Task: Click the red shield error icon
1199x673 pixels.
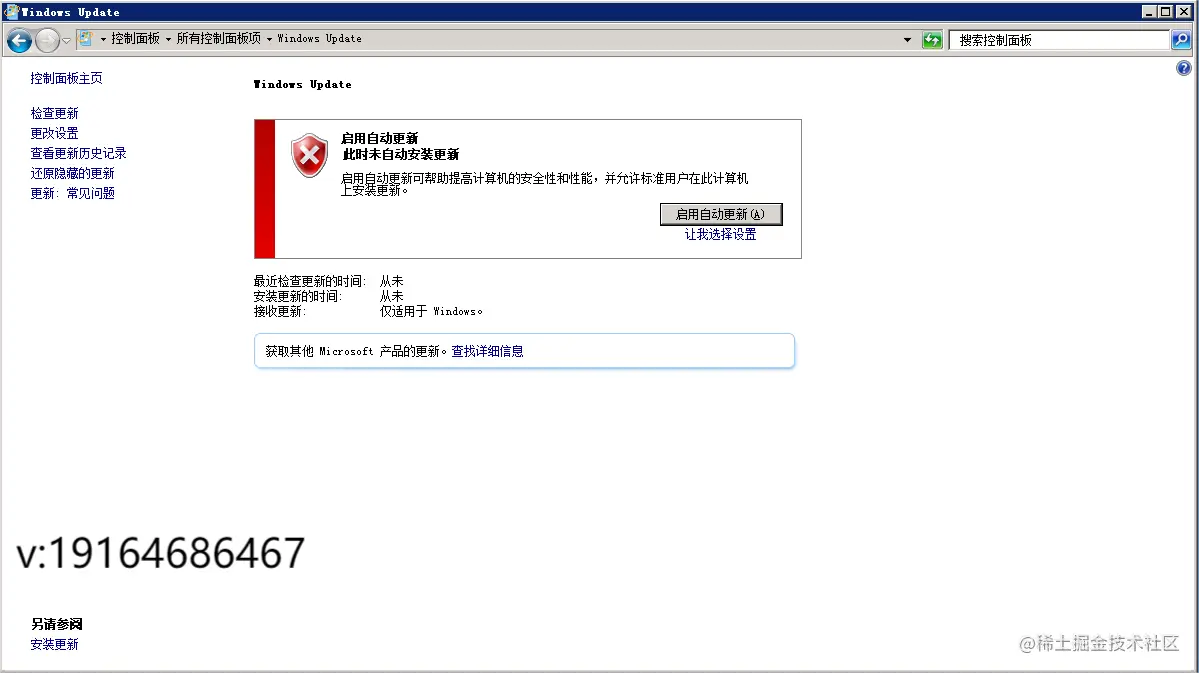Action: point(308,155)
